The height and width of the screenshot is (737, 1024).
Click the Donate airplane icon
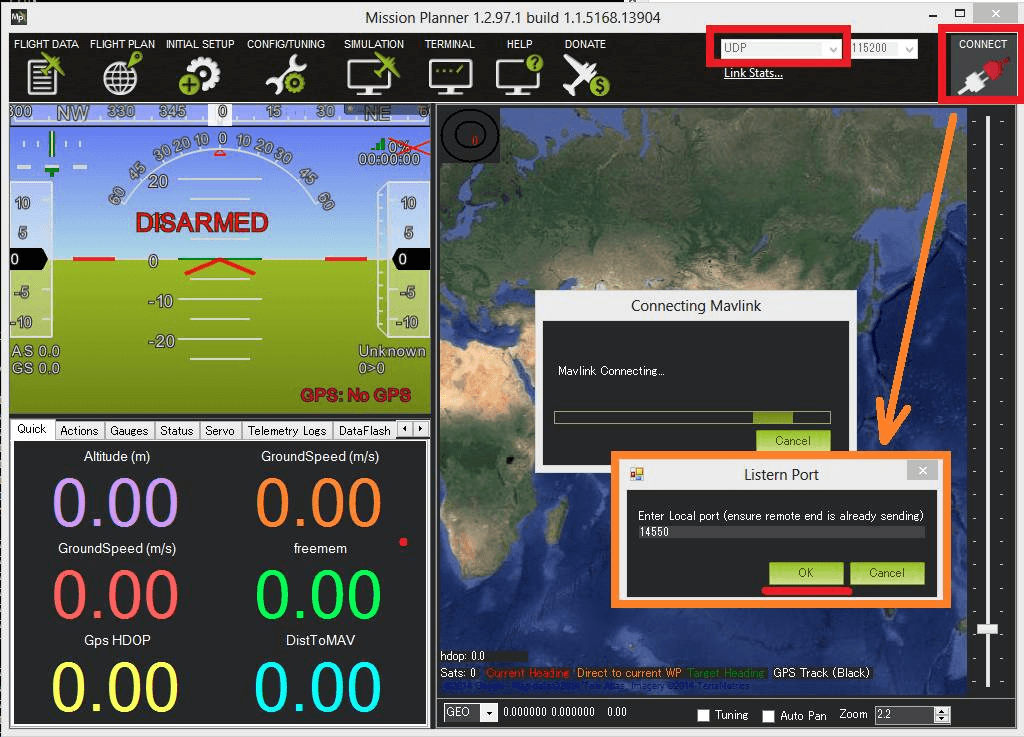[585, 72]
